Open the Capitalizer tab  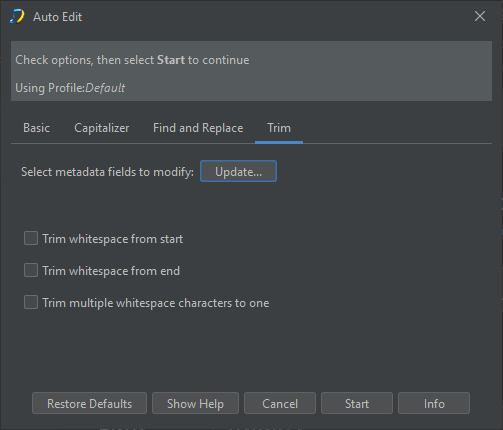coord(102,128)
